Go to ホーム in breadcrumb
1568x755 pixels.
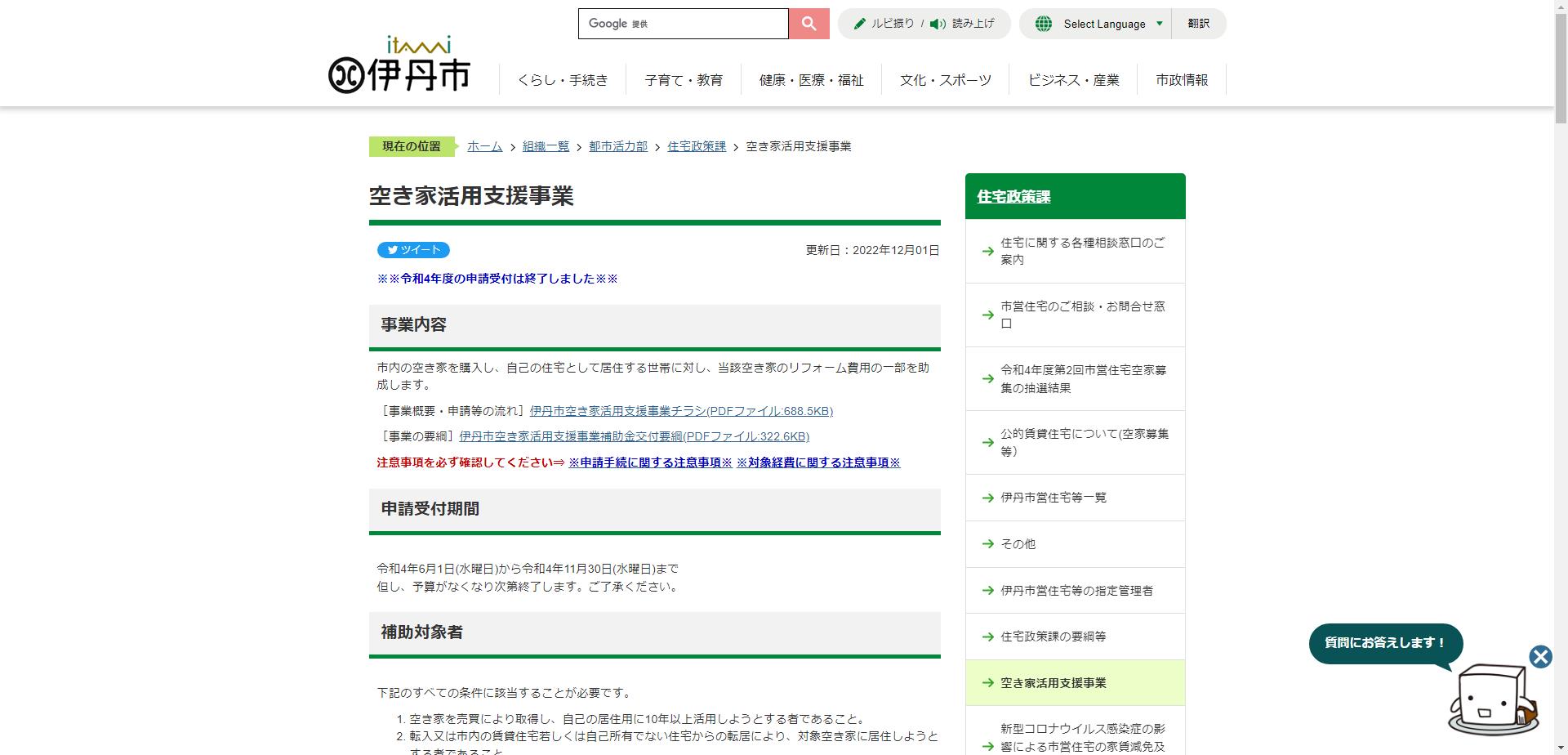(x=484, y=146)
